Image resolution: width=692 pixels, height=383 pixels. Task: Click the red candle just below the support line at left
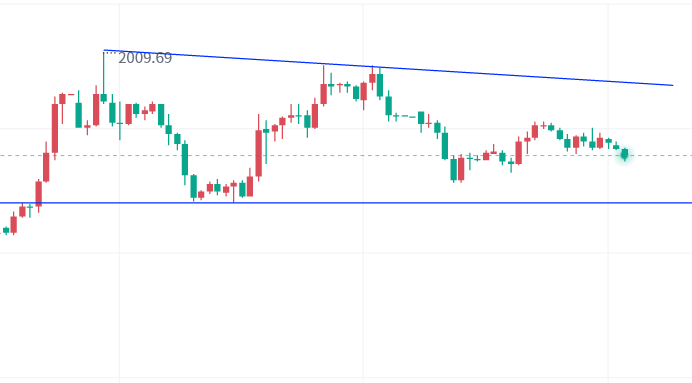pyautogui.click(x=22, y=211)
